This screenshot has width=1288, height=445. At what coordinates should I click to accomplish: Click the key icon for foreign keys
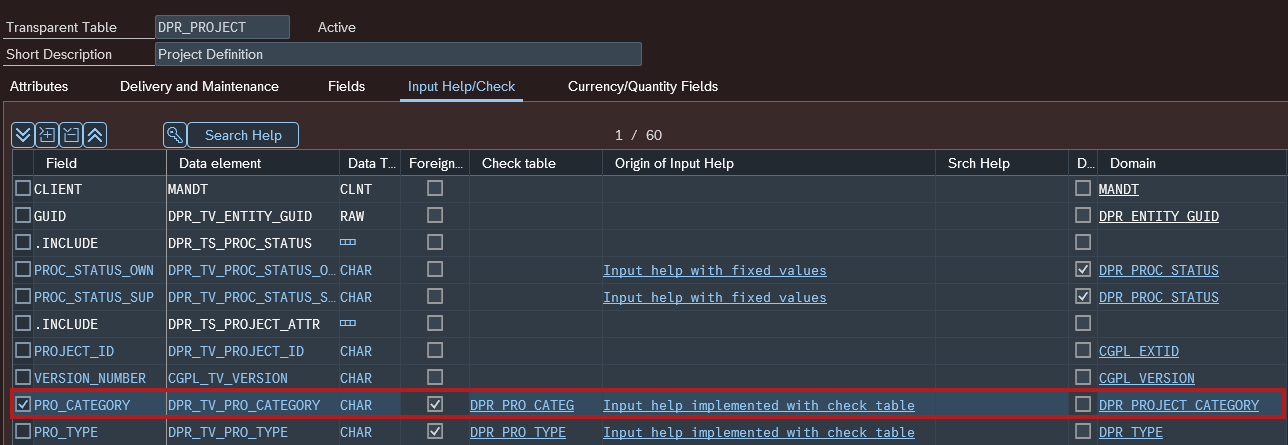[x=174, y=135]
